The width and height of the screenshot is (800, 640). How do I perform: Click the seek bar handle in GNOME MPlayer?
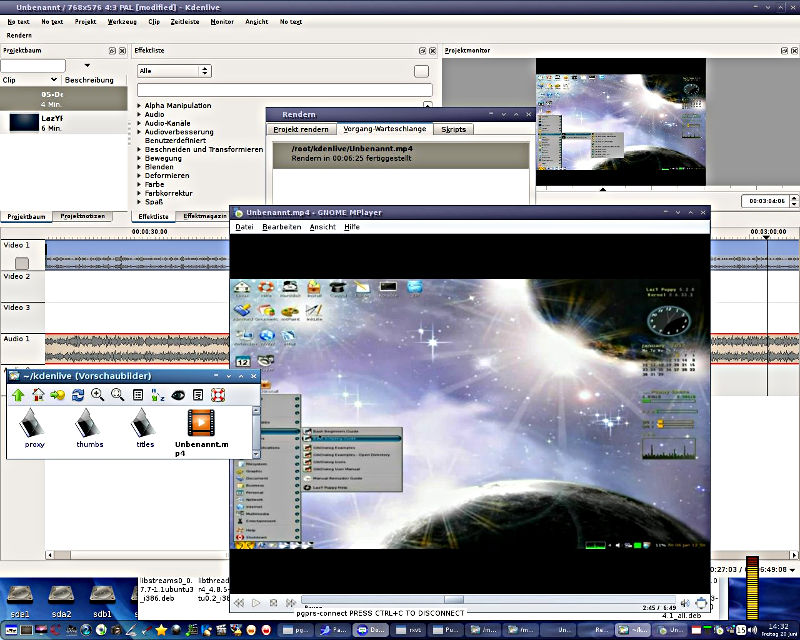click(x=454, y=600)
